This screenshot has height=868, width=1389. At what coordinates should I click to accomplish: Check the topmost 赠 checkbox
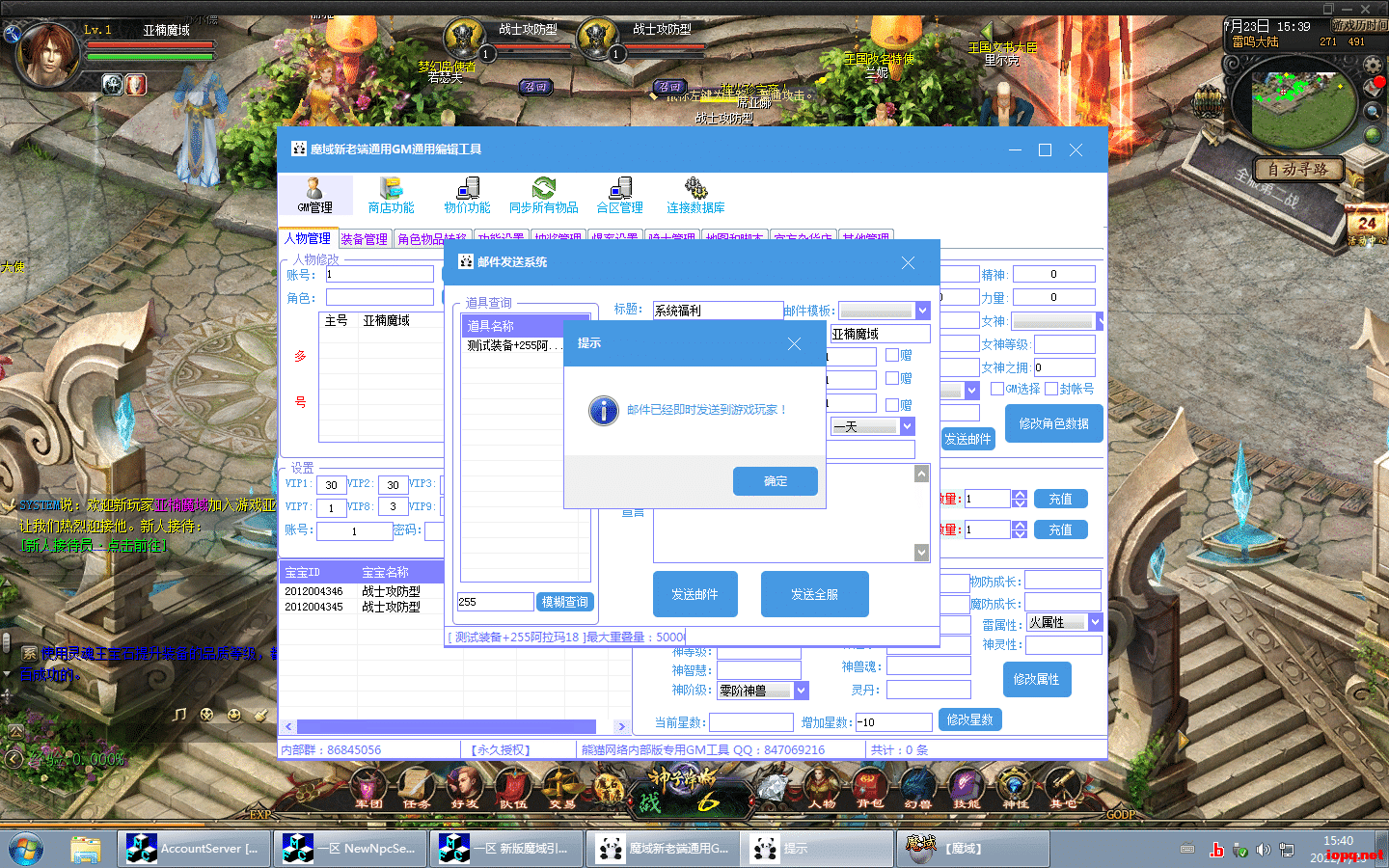tap(892, 355)
